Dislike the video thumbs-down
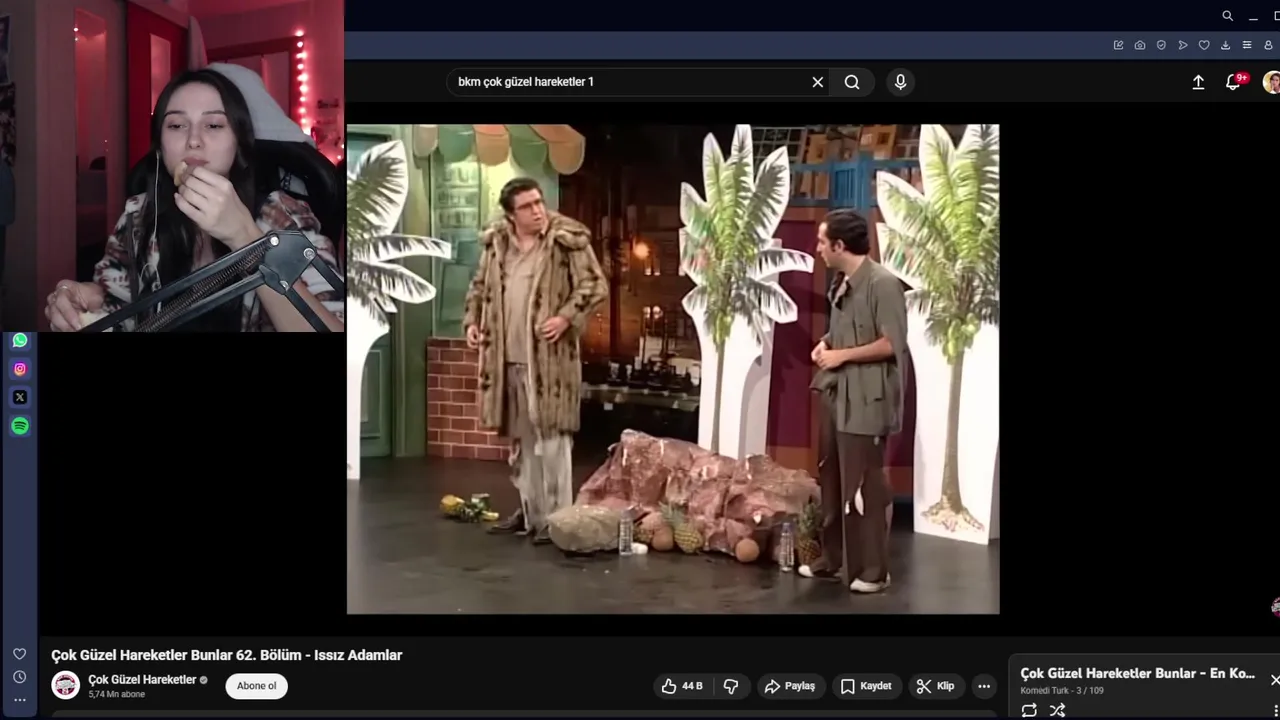 click(x=731, y=686)
